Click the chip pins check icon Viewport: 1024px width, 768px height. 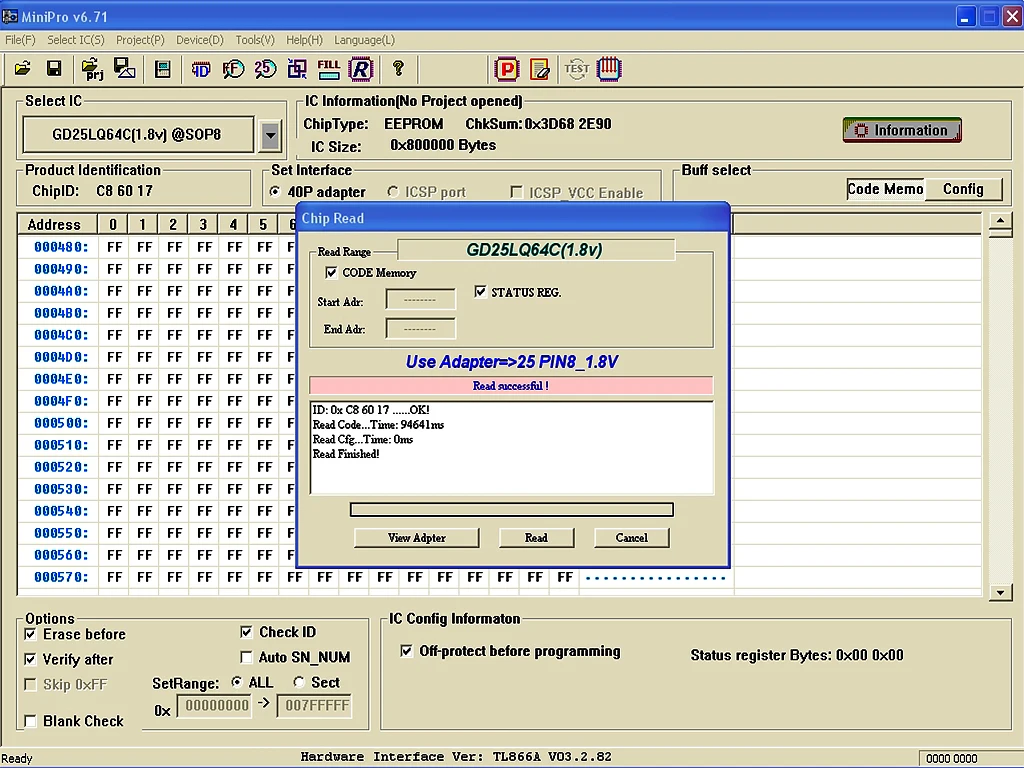click(x=609, y=69)
